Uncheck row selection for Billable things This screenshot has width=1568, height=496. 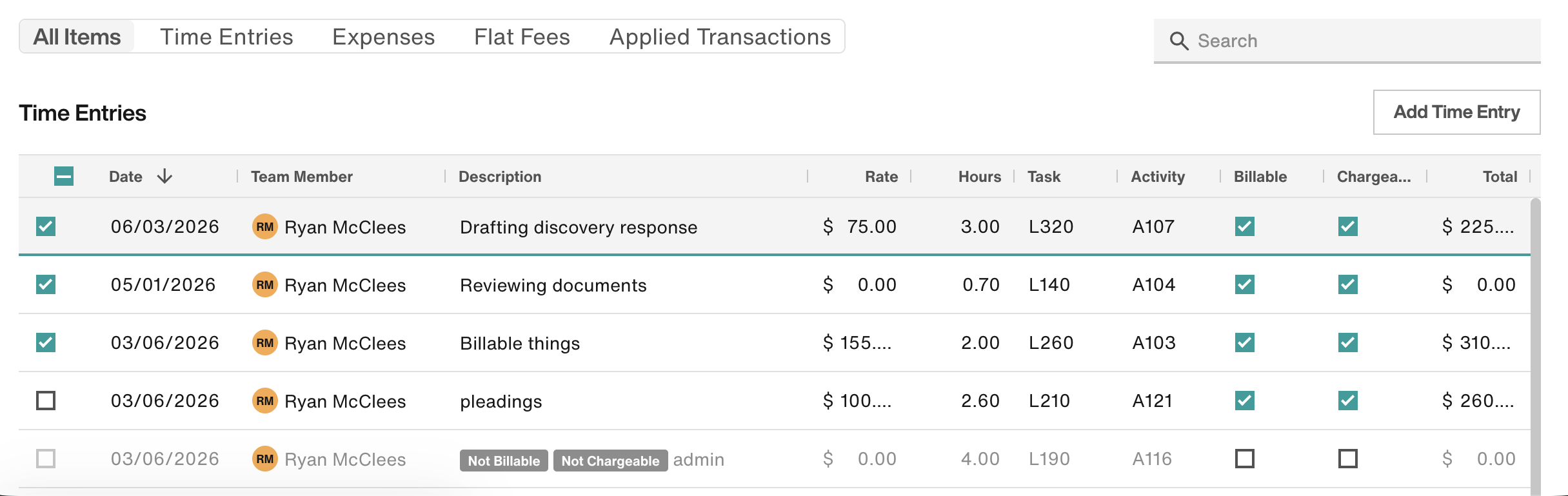tap(46, 342)
